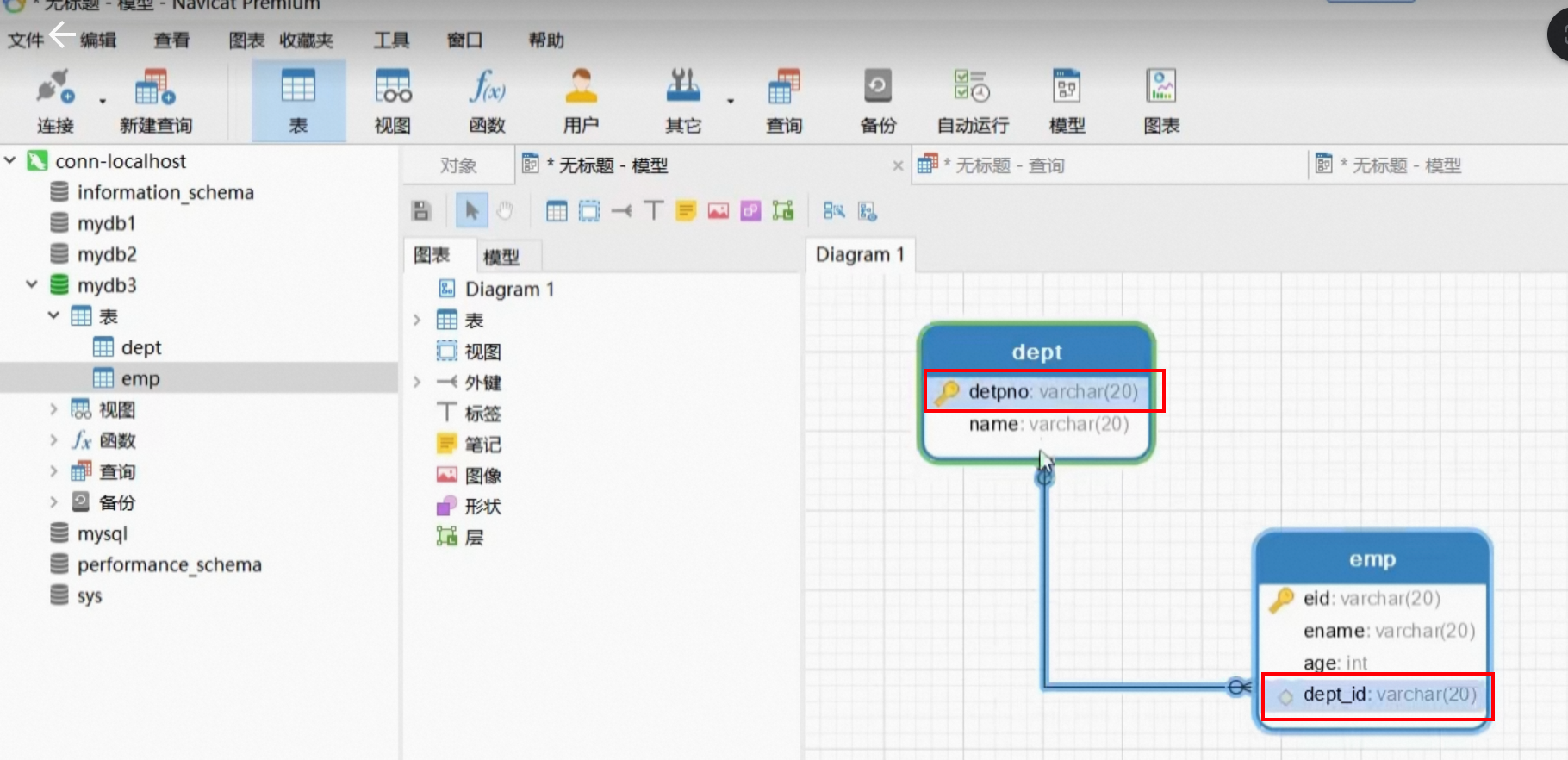Expand the mydb3 Queries (查询) node

pos(53,471)
